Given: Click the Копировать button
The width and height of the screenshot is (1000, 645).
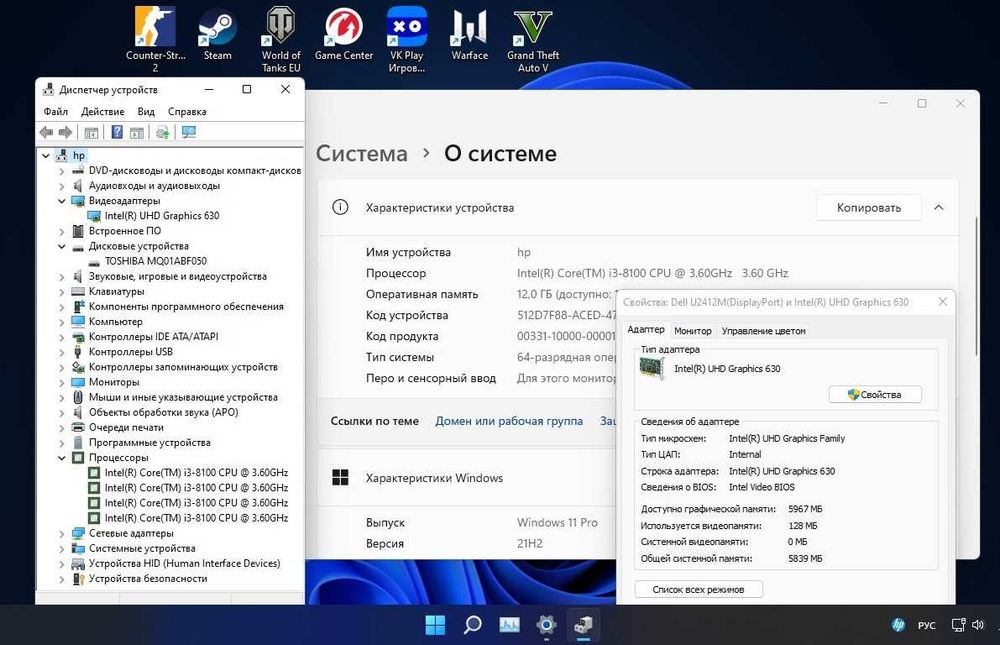Looking at the screenshot, I should 869,207.
